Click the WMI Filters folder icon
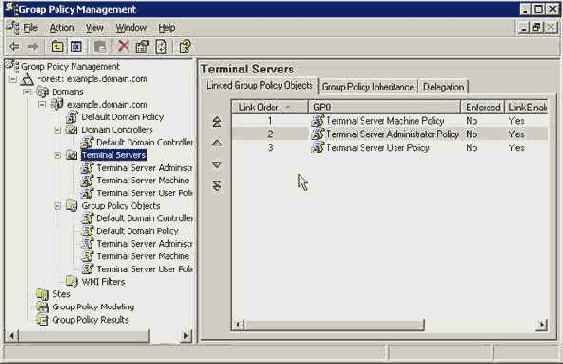This screenshot has height=364, width=563. [x=71, y=281]
